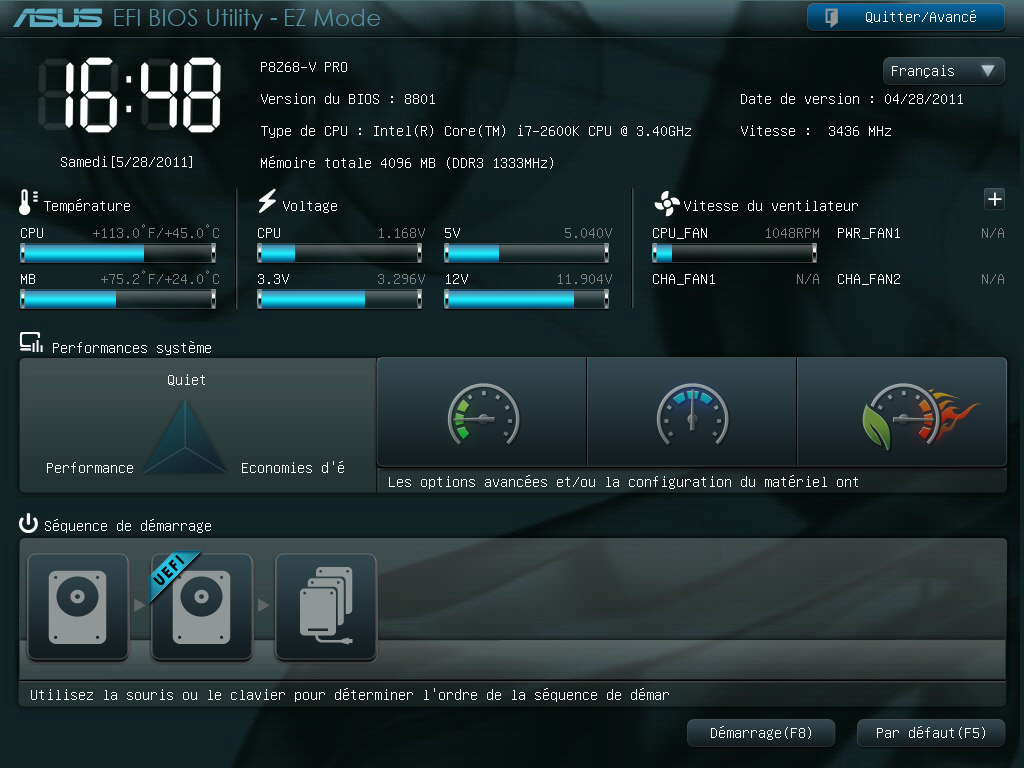Image resolution: width=1024 pixels, height=768 pixels.
Task: Click the ASUS logo in the header
Action: pos(55,17)
